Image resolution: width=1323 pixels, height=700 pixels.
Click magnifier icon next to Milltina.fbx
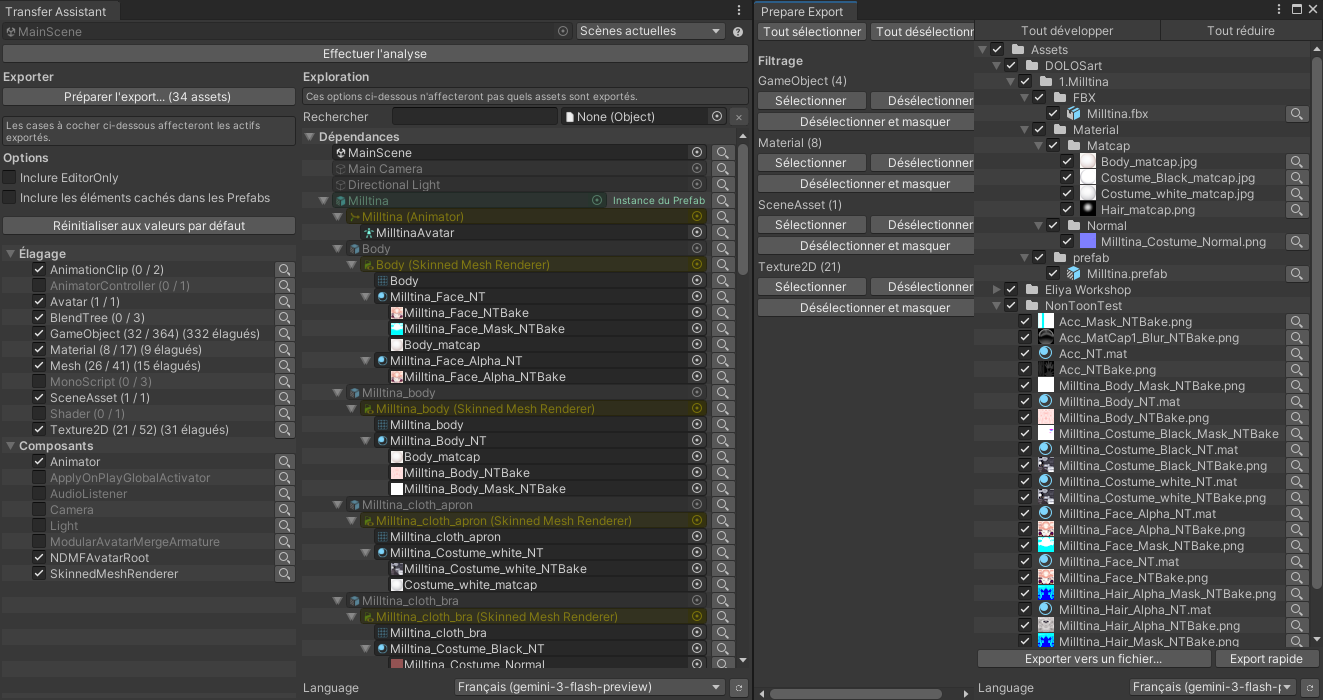[1297, 114]
